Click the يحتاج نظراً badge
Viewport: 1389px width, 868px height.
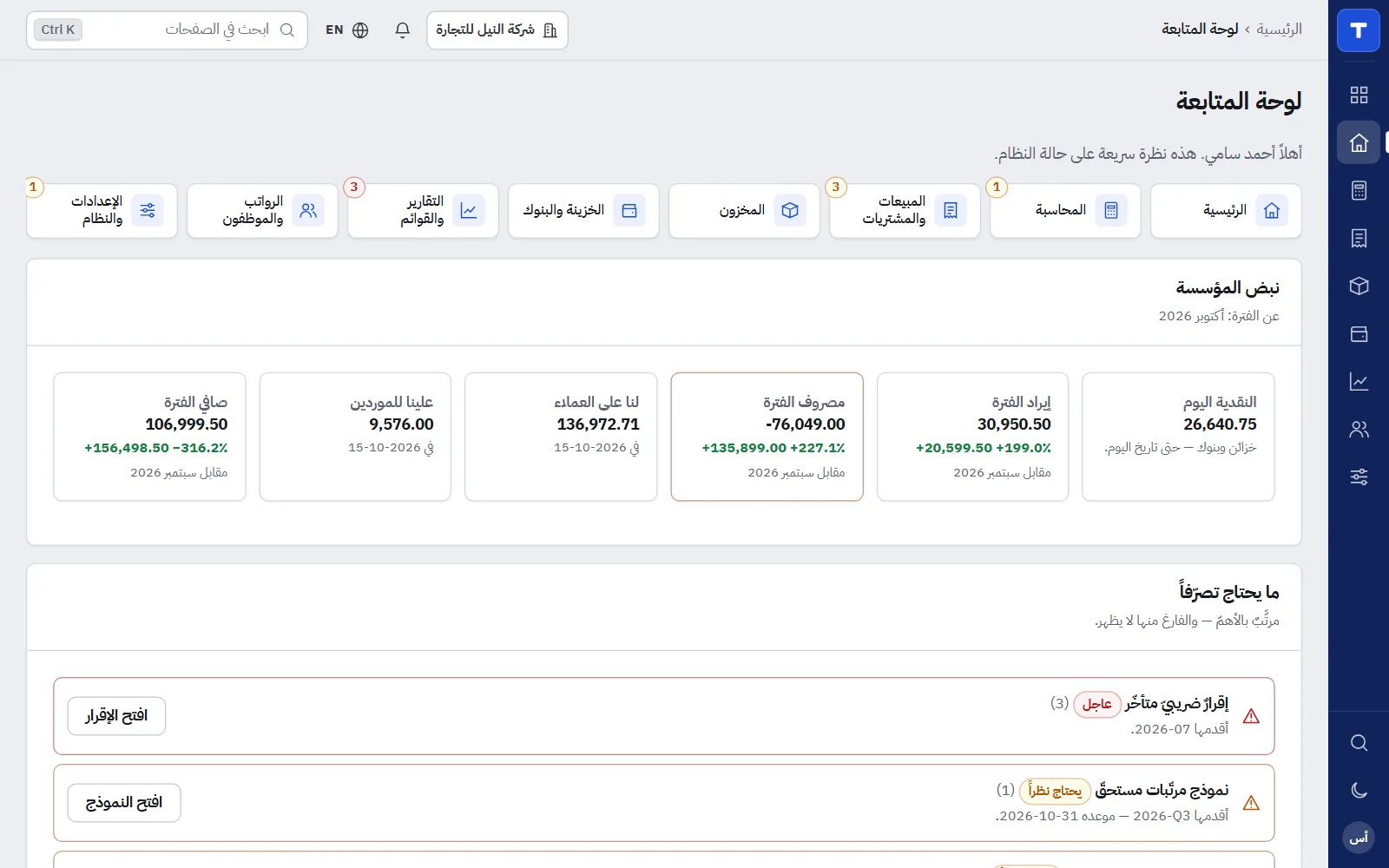(x=1055, y=791)
